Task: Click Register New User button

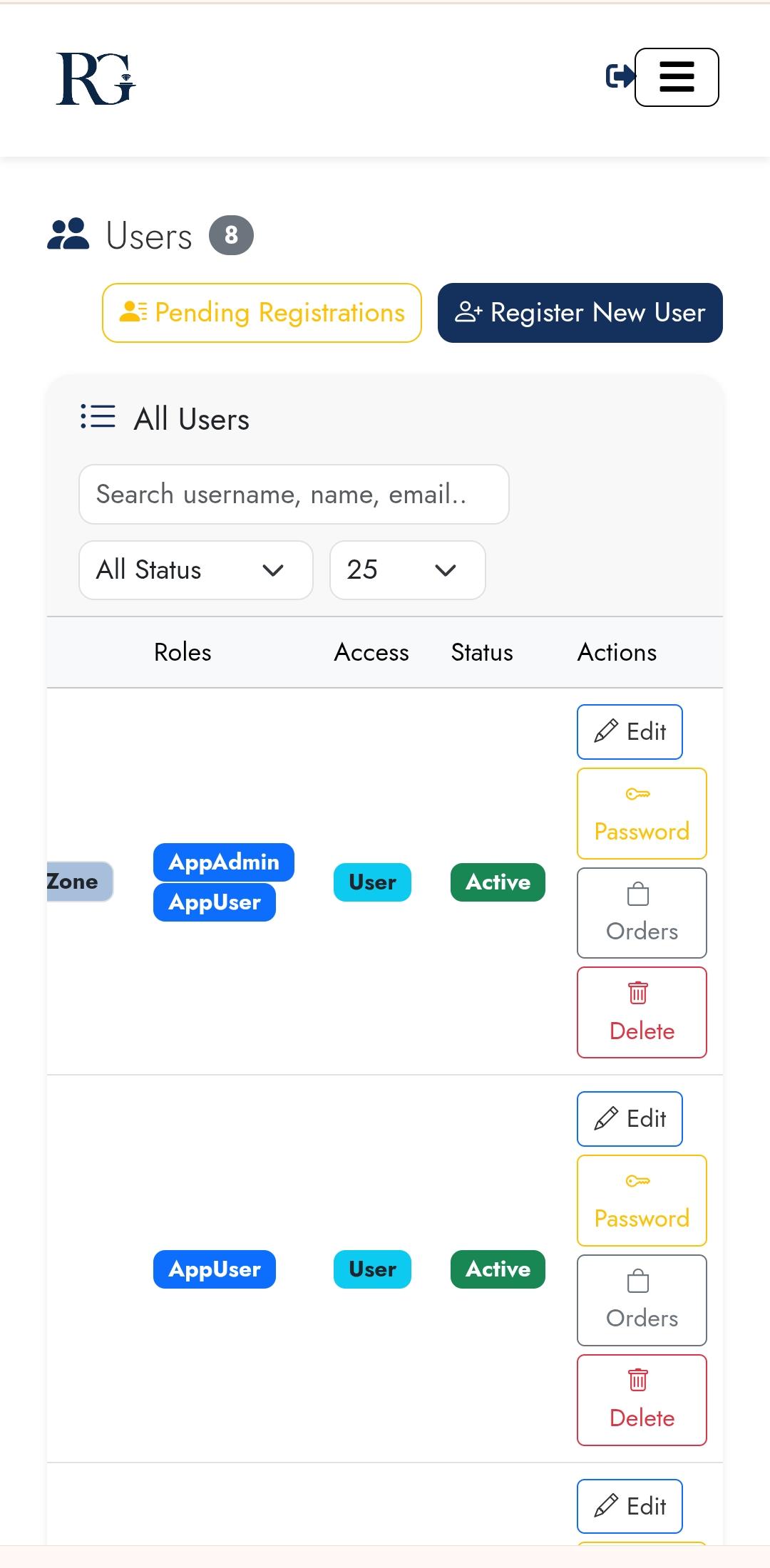Action: pyautogui.click(x=580, y=313)
